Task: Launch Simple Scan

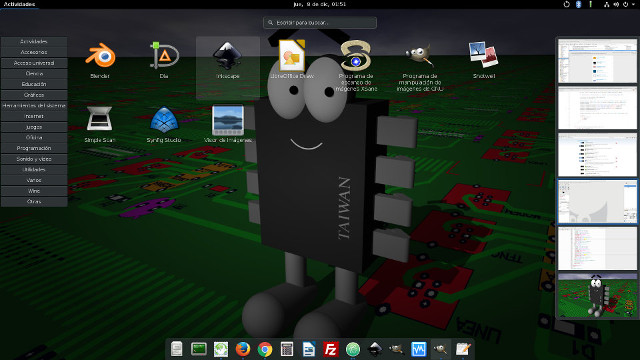Action: pyautogui.click(x=100, y=124)
